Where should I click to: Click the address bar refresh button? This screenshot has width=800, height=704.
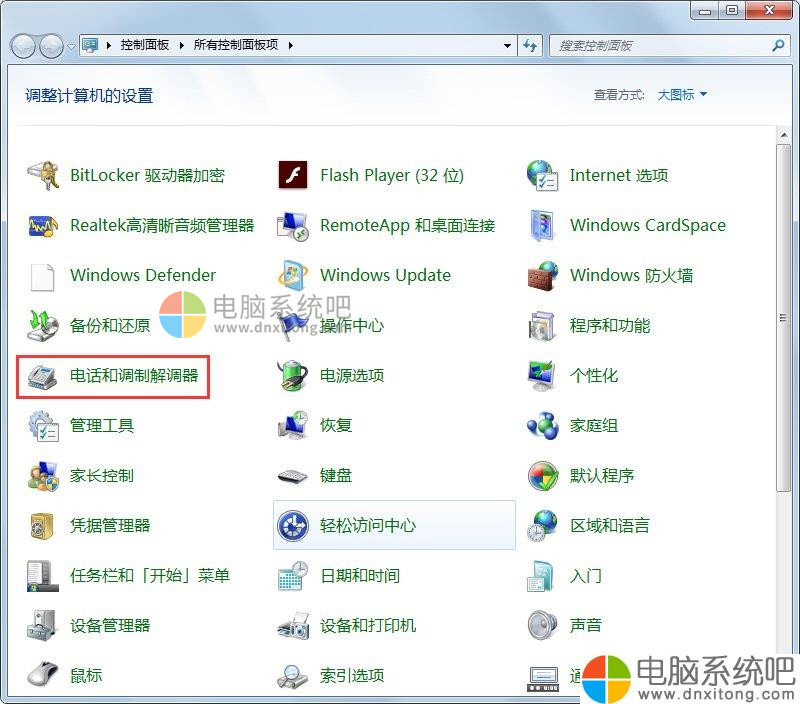pos(530,45)
